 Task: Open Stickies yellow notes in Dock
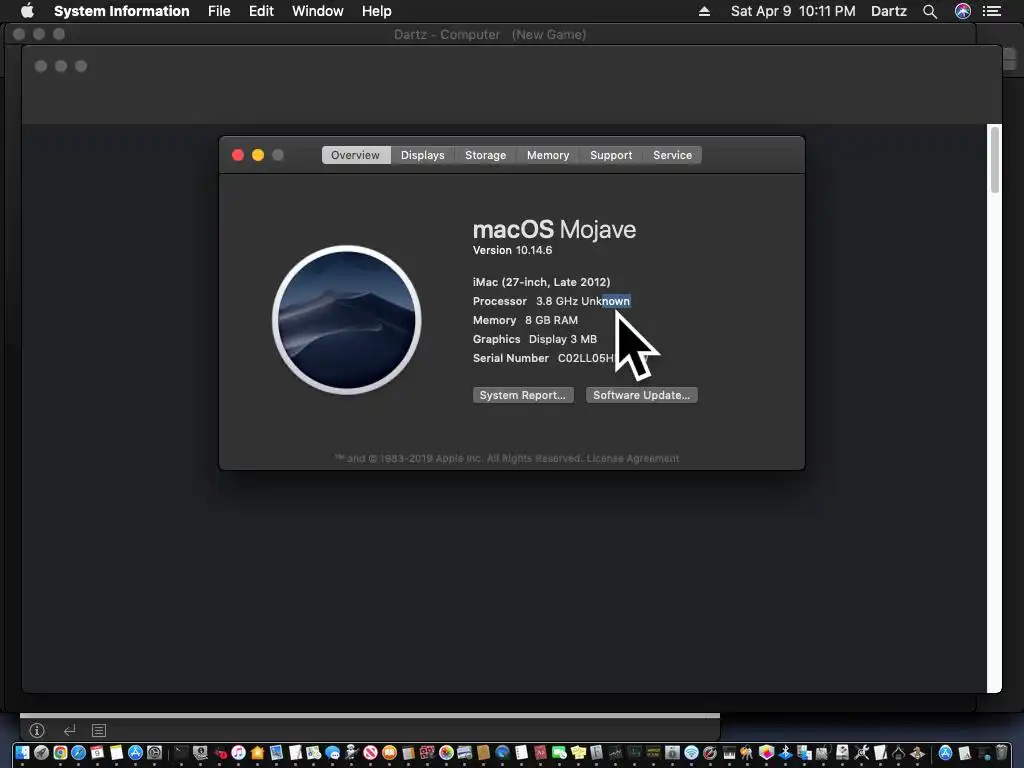click(578, 752)
